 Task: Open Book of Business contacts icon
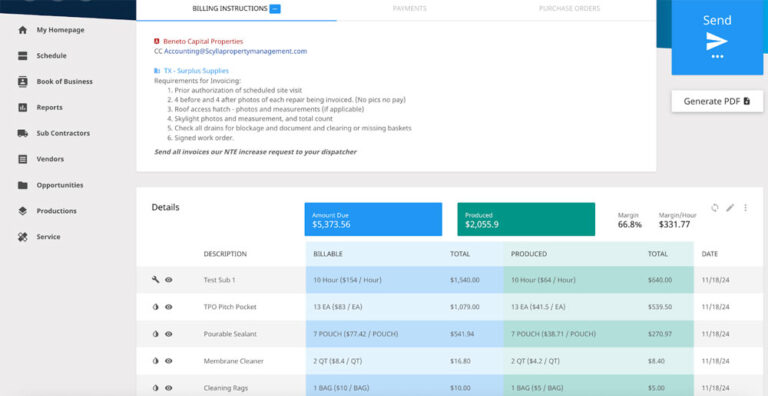tap(23, 81)
